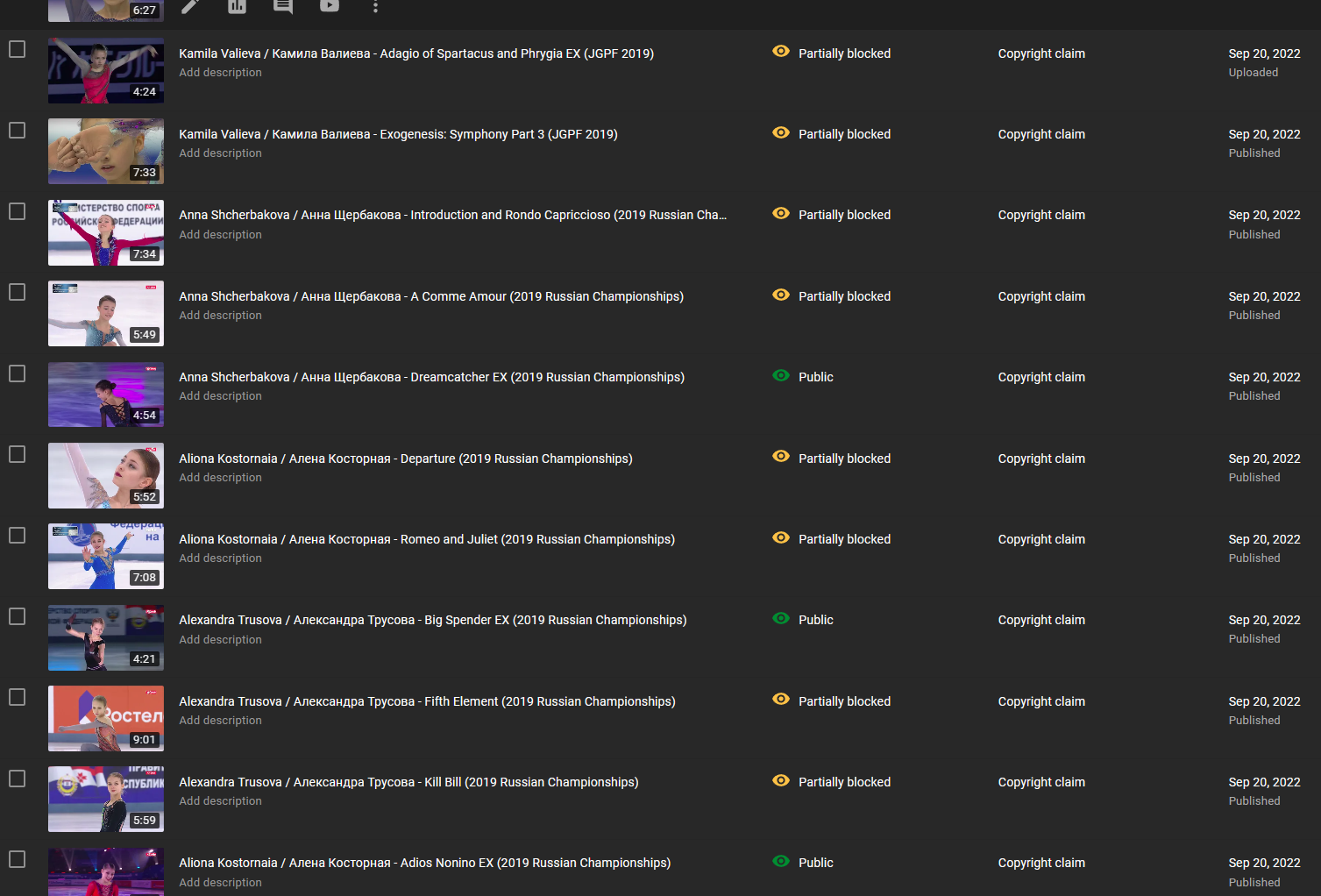Click the View on YouTube play icon
Screen dimensions: 1321x896
coord(330,6)
